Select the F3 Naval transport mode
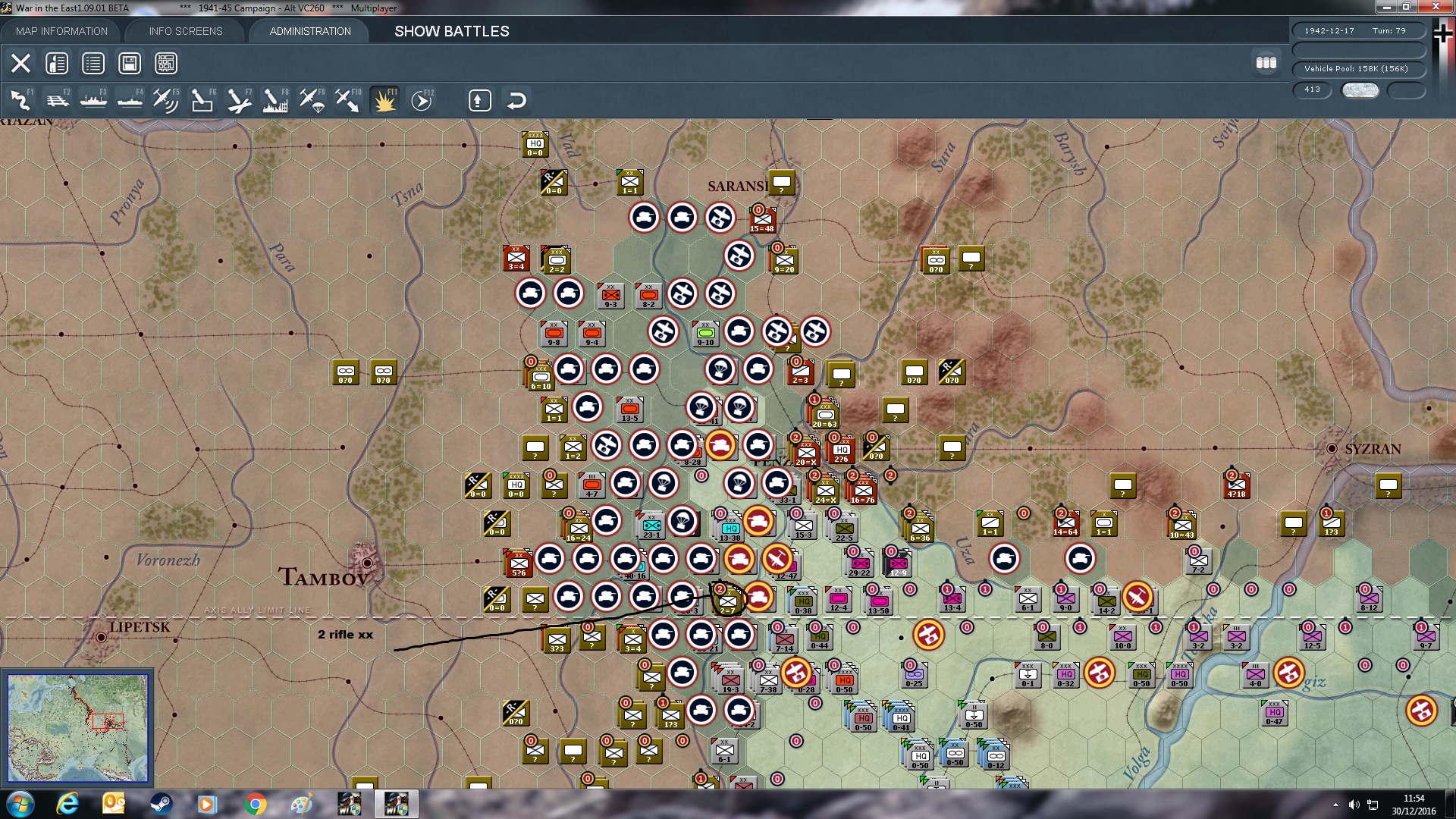 pos(93,100)
